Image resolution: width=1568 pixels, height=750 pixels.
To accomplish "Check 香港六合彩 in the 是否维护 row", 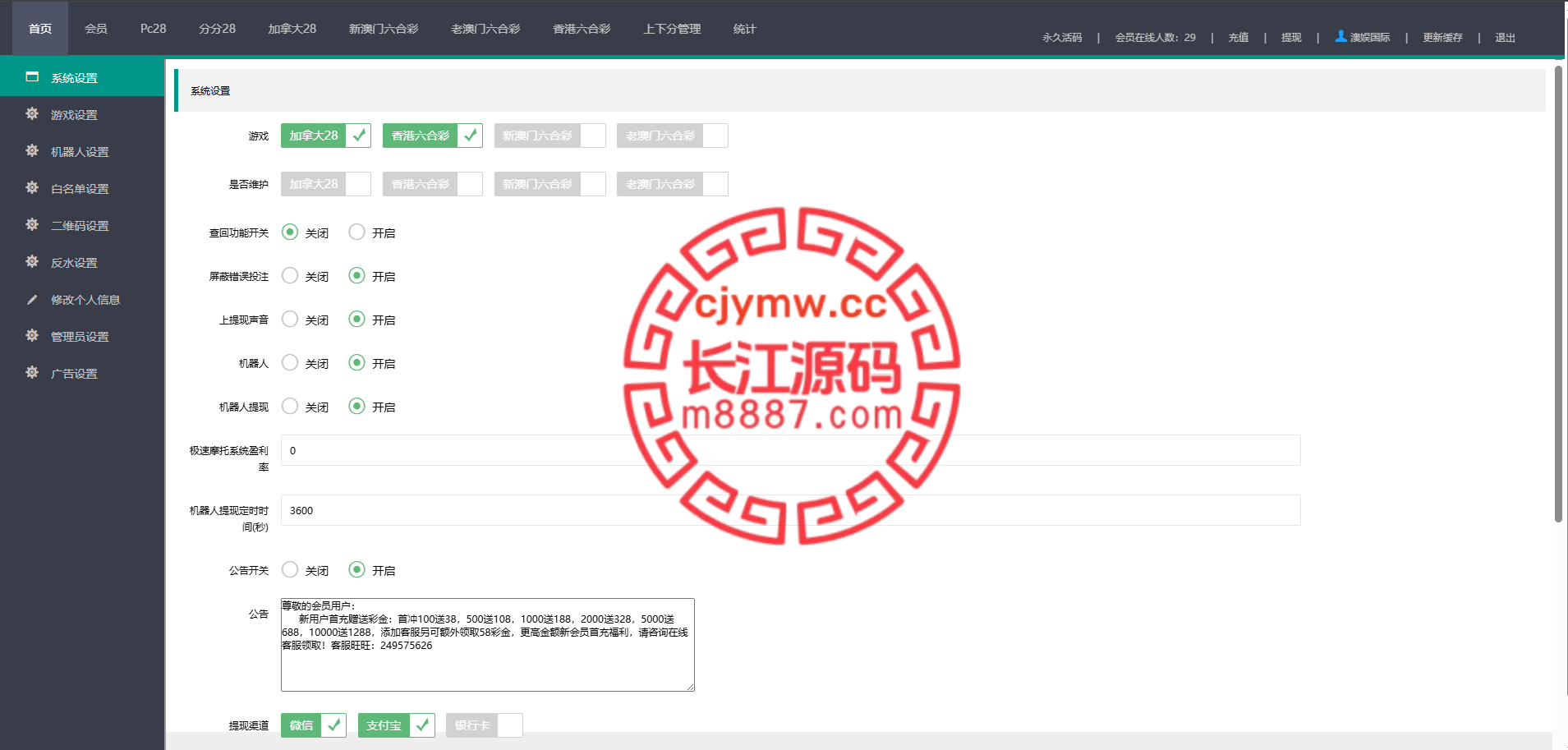I will (x=433, y=184).
